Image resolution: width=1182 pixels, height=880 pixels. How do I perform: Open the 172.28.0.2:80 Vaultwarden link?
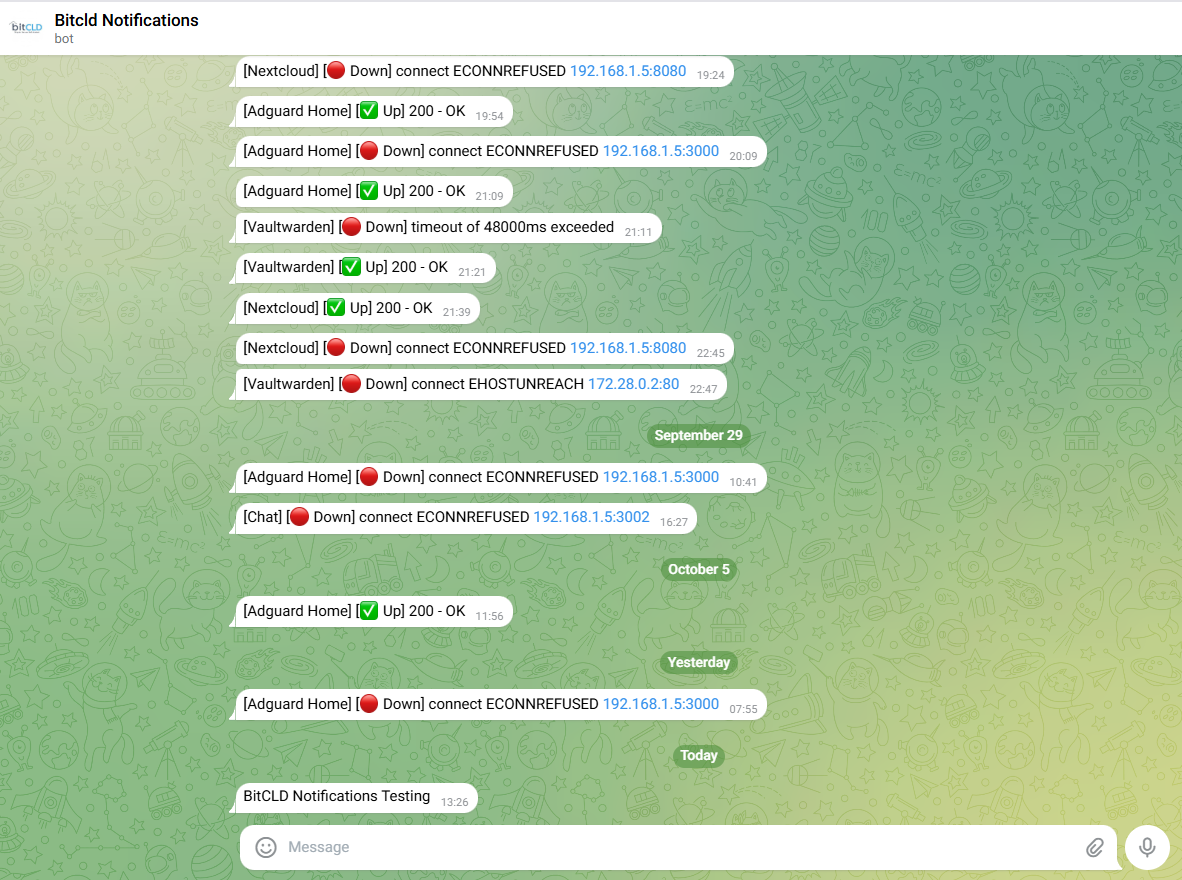click(633, 384)
